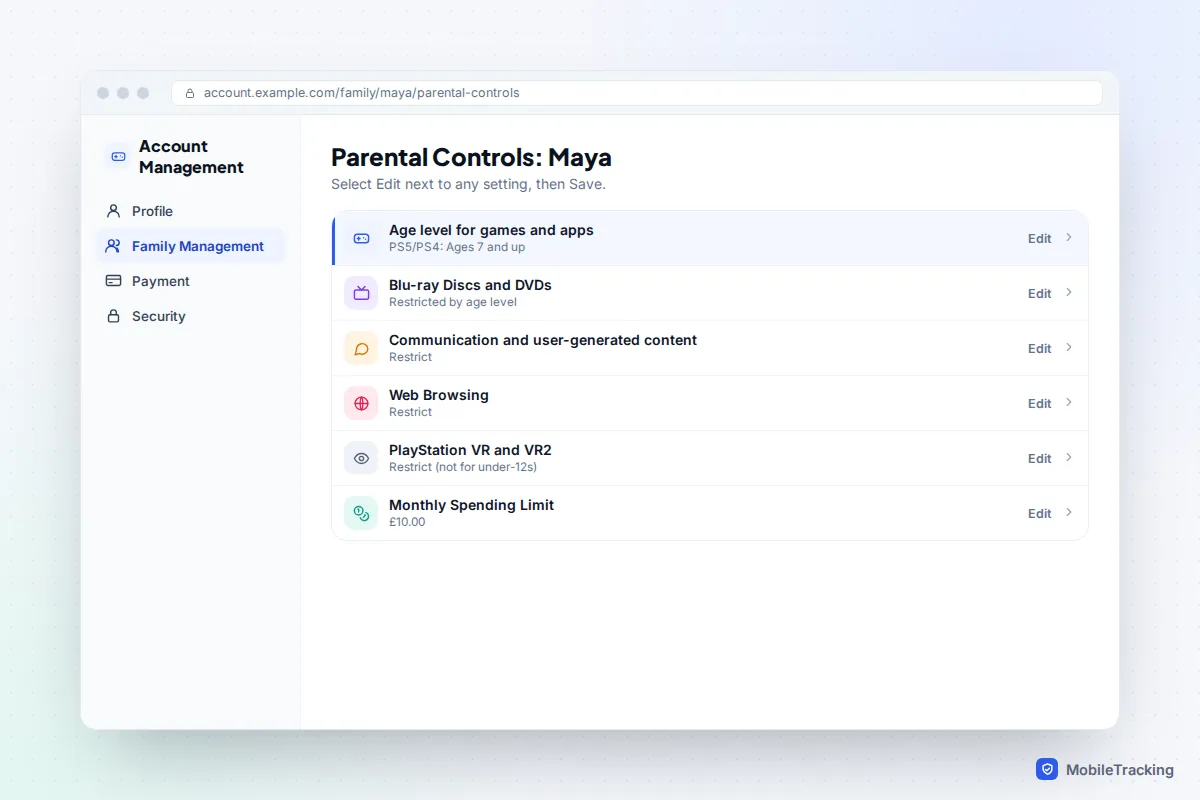Edit the Monthly Spending Limit
This screenshot has height=800, width=1200.
point(1040,513)
